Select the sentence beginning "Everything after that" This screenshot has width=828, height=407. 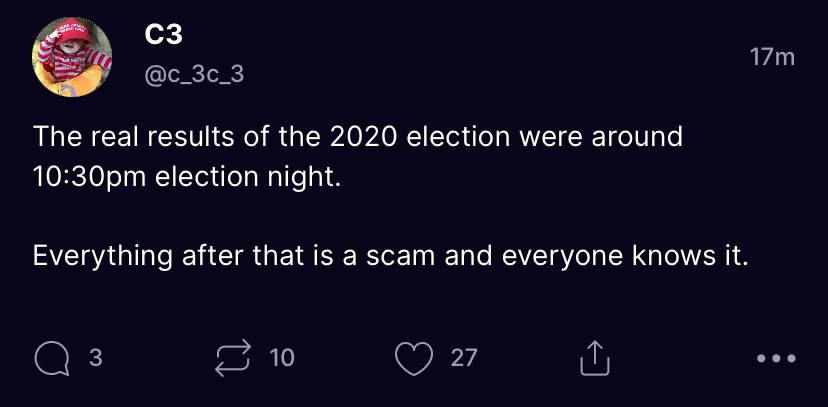[x=390, y=256]
